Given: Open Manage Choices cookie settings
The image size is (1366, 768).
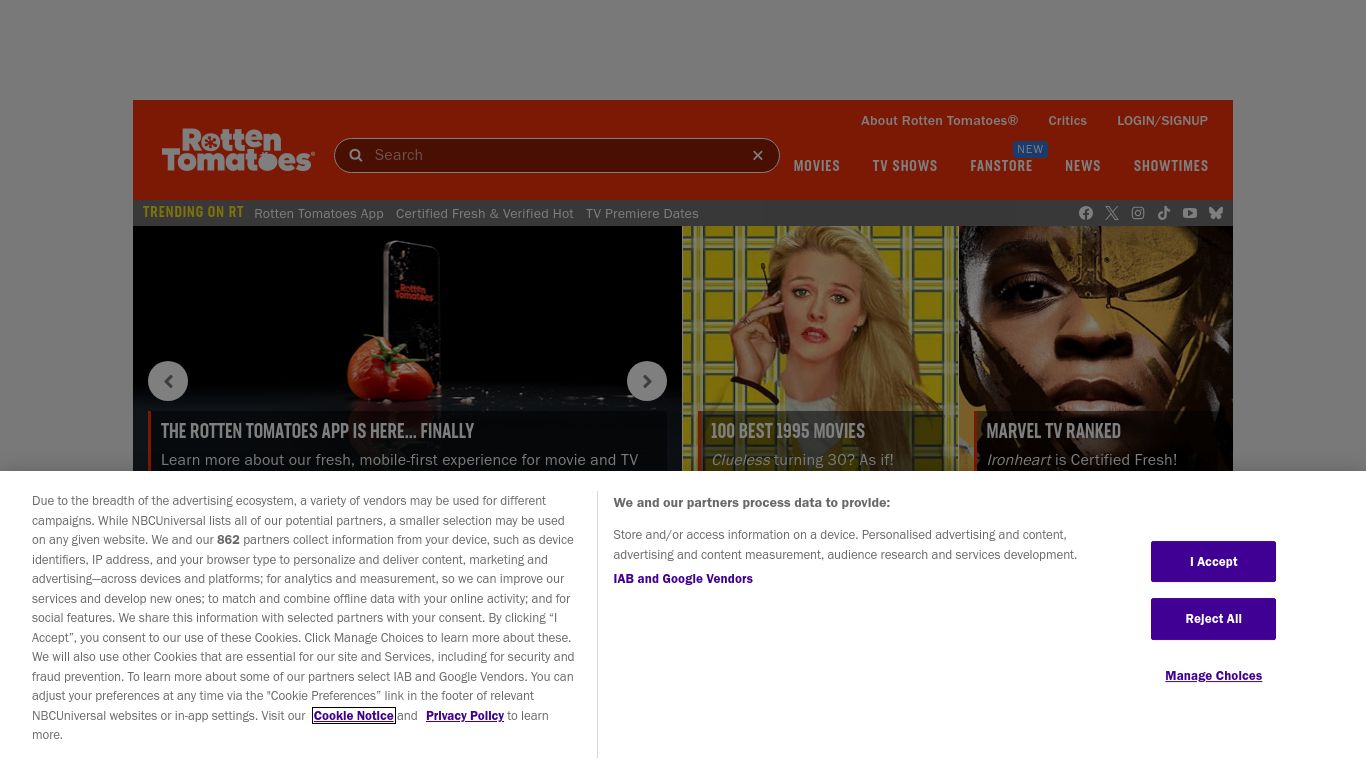Looking at the screenshot, I should (1213, 676).
